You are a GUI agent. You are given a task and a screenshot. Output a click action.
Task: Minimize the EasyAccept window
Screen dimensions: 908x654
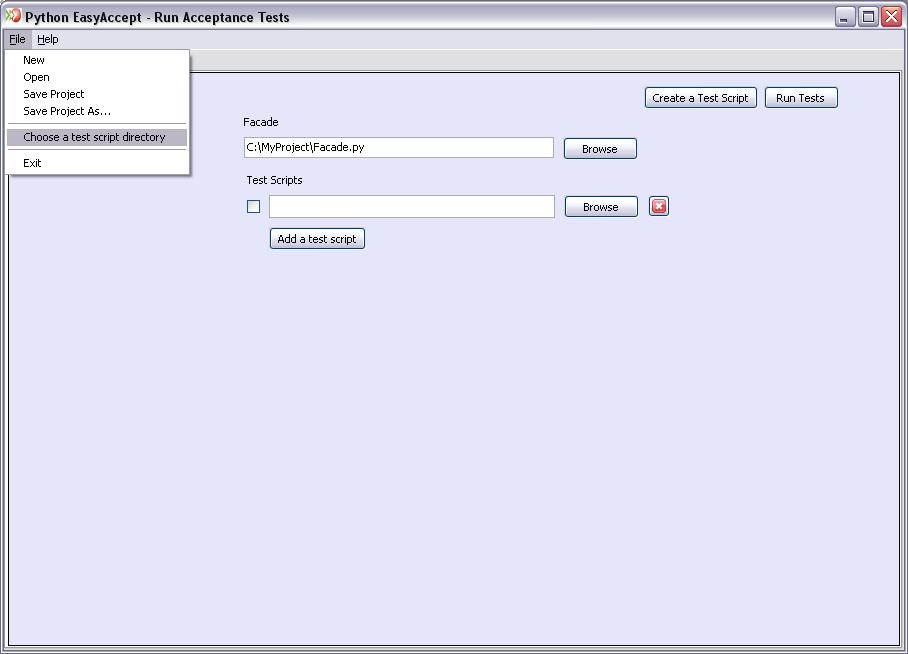pyautogui.click(x=845, y=16)
